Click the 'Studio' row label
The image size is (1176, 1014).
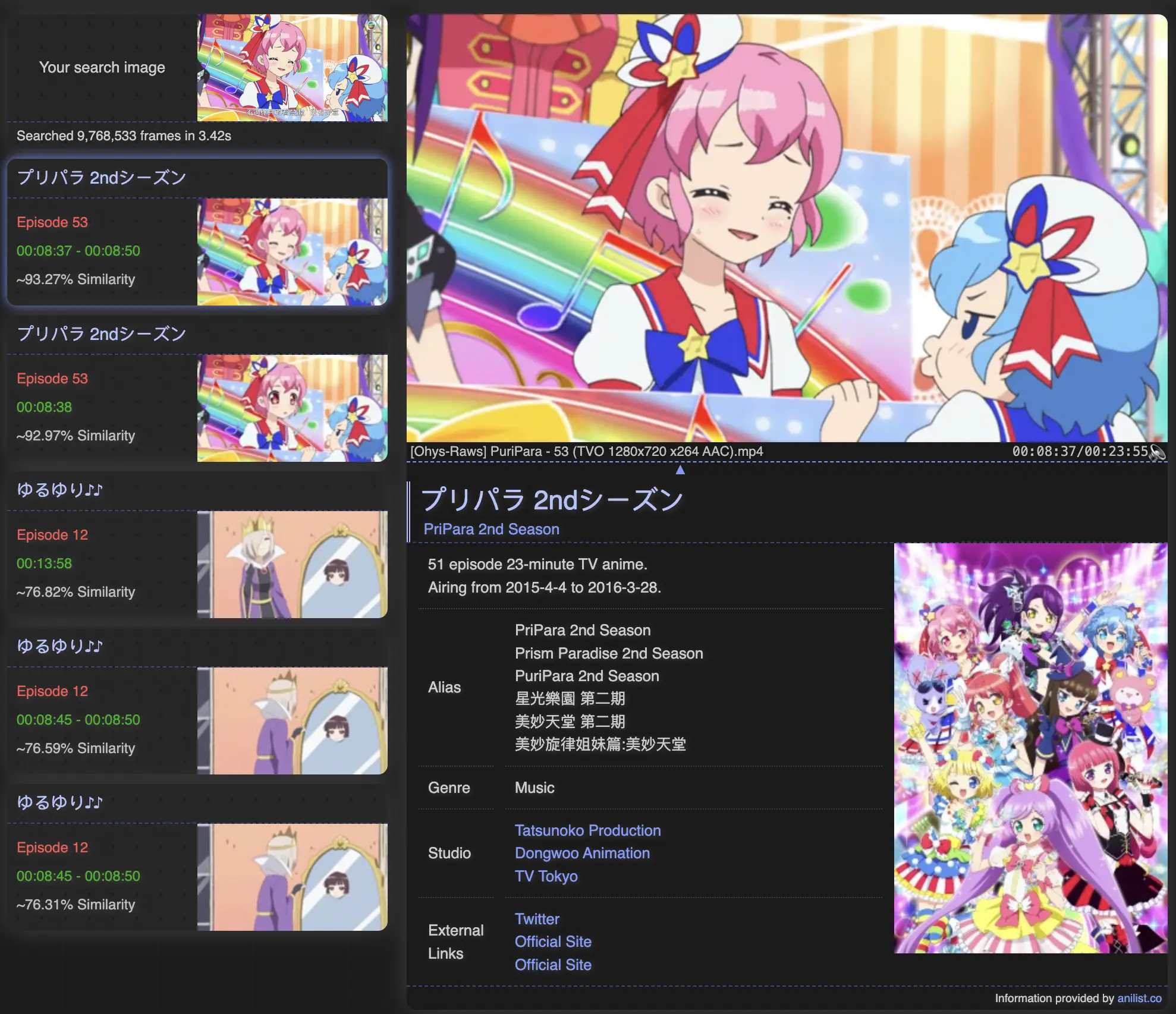(x=449, y=853)
